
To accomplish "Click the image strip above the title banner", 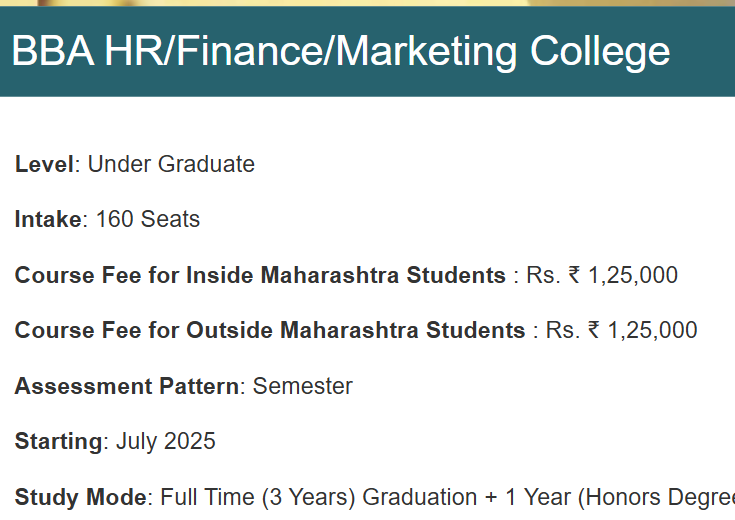I will [367, 3].
